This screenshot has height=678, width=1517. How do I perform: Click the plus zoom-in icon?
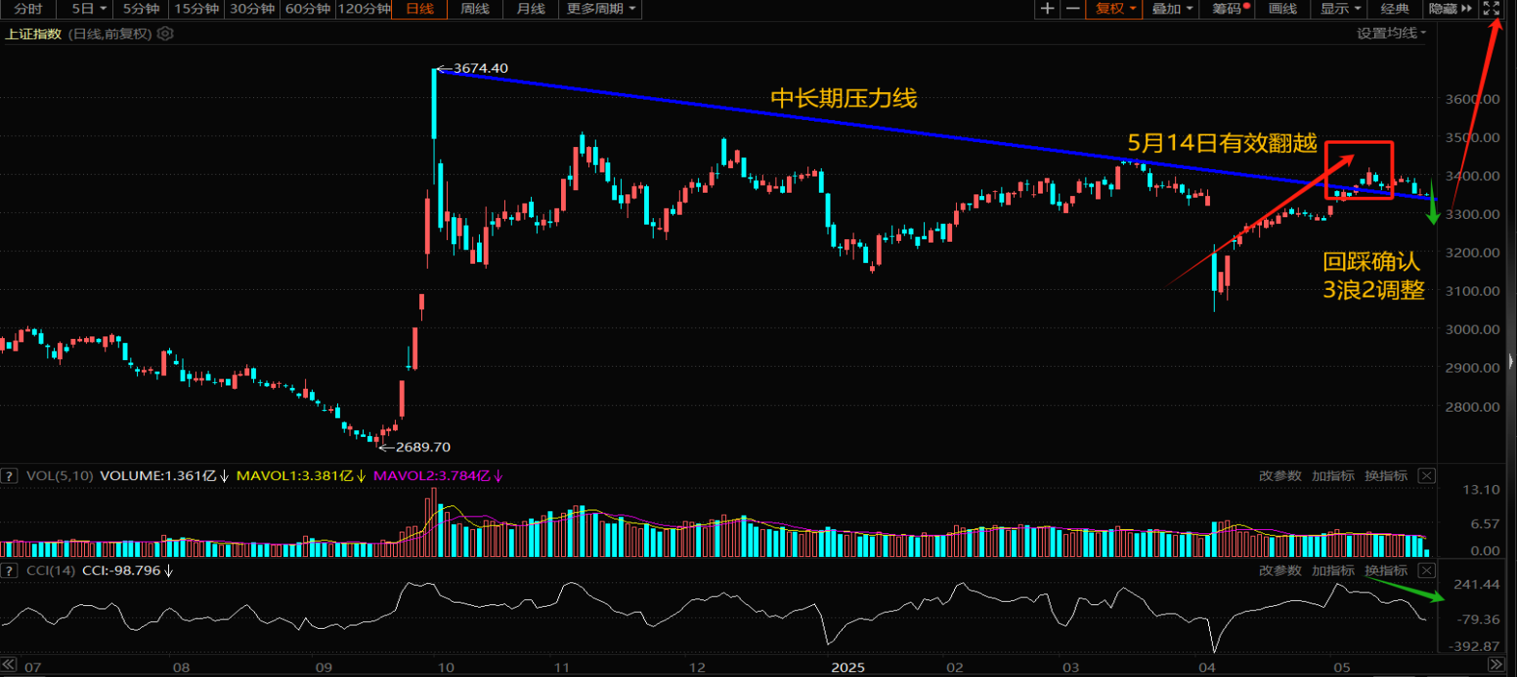pos(1047,9)
